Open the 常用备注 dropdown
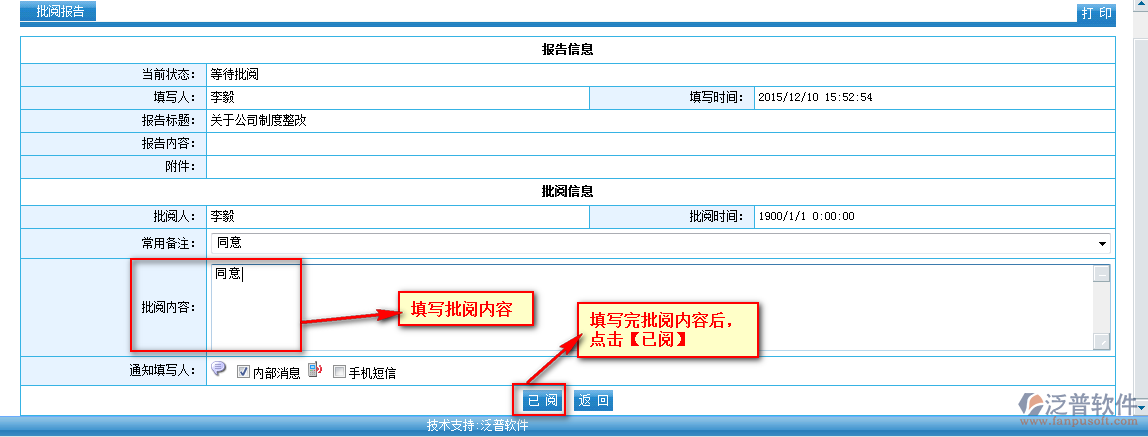Image resolution: width=1148 pixels, height=437 pixels. [x=660, y=244]
